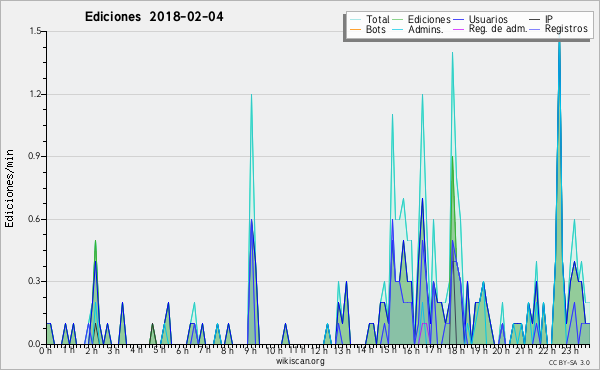This screenshot has width=600, height=370.
Task: Click the '16 h' x-axis label
Action: 411,350
